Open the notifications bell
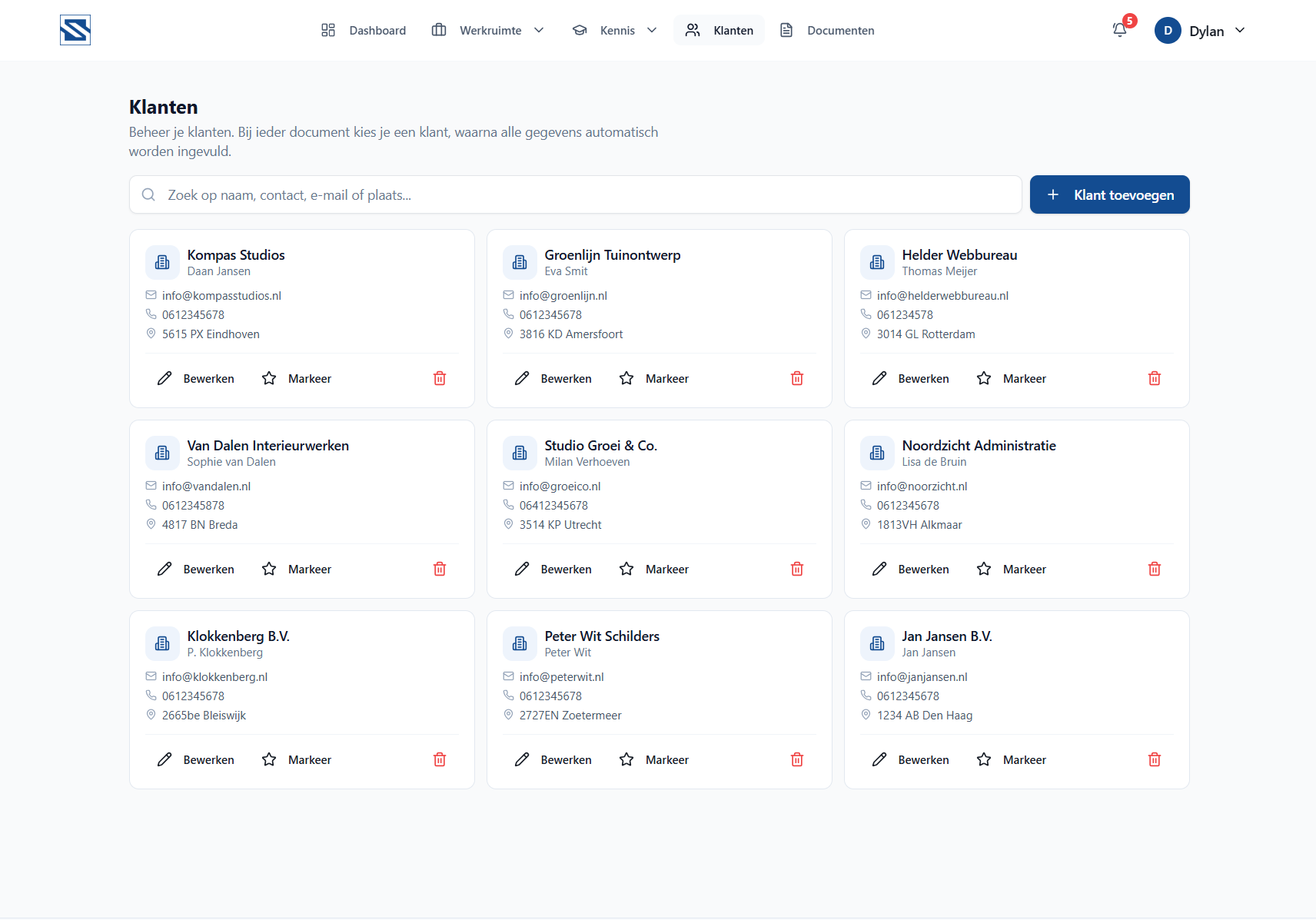Screen dimensions: 1316x920 click(1120, 30)
